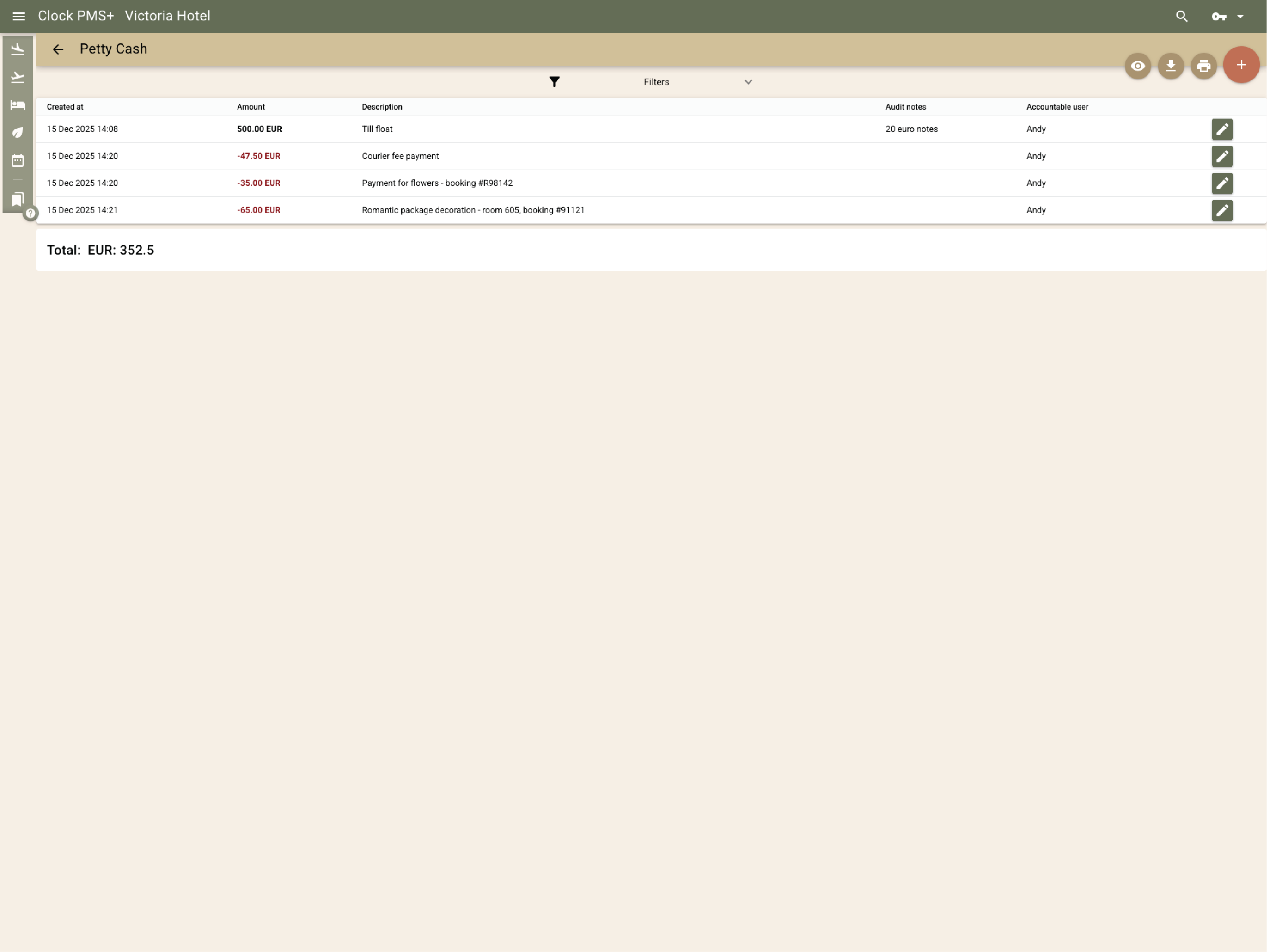Select the flight departures icon in sidebar
This screenshot has width=1267, height=952.
[17, 77]
